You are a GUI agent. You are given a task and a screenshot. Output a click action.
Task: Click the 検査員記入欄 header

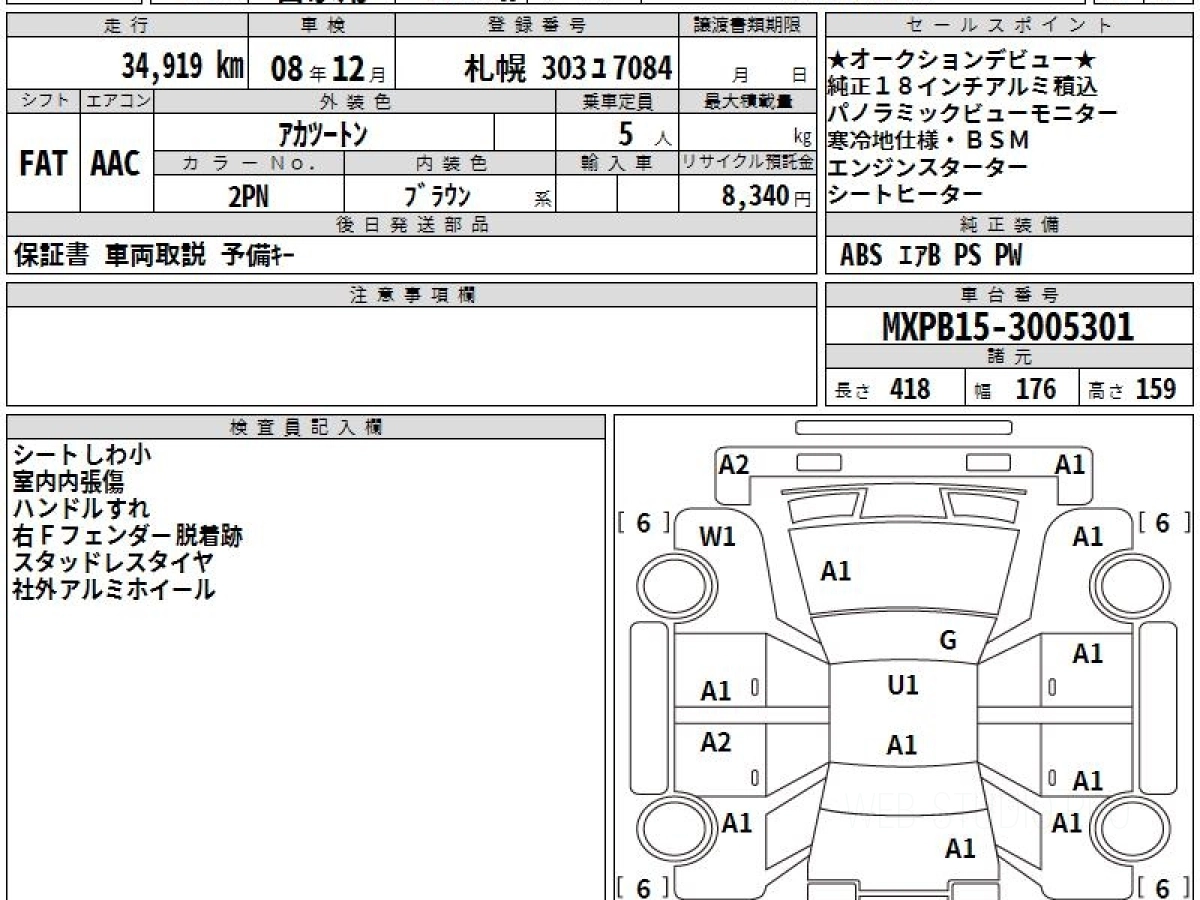(306, 426)
